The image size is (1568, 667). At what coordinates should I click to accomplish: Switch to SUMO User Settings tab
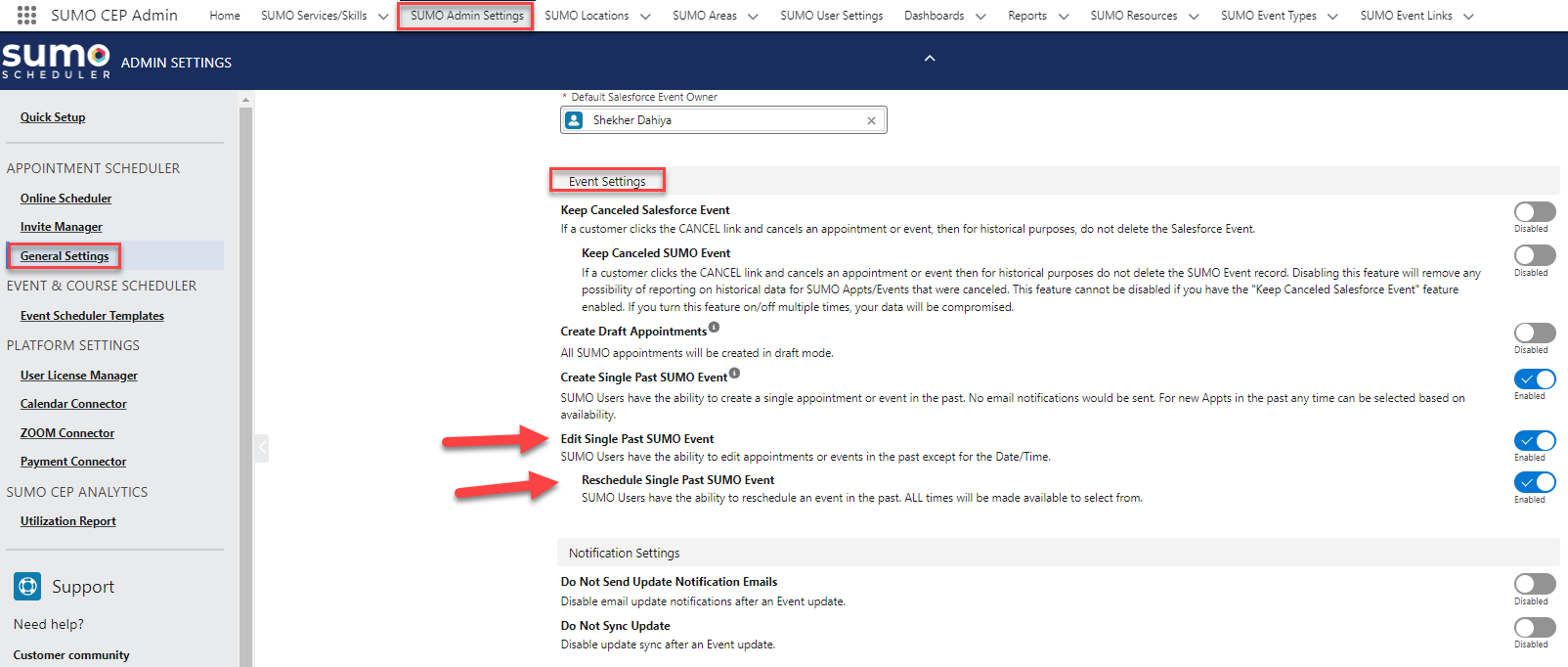point(831,16)
